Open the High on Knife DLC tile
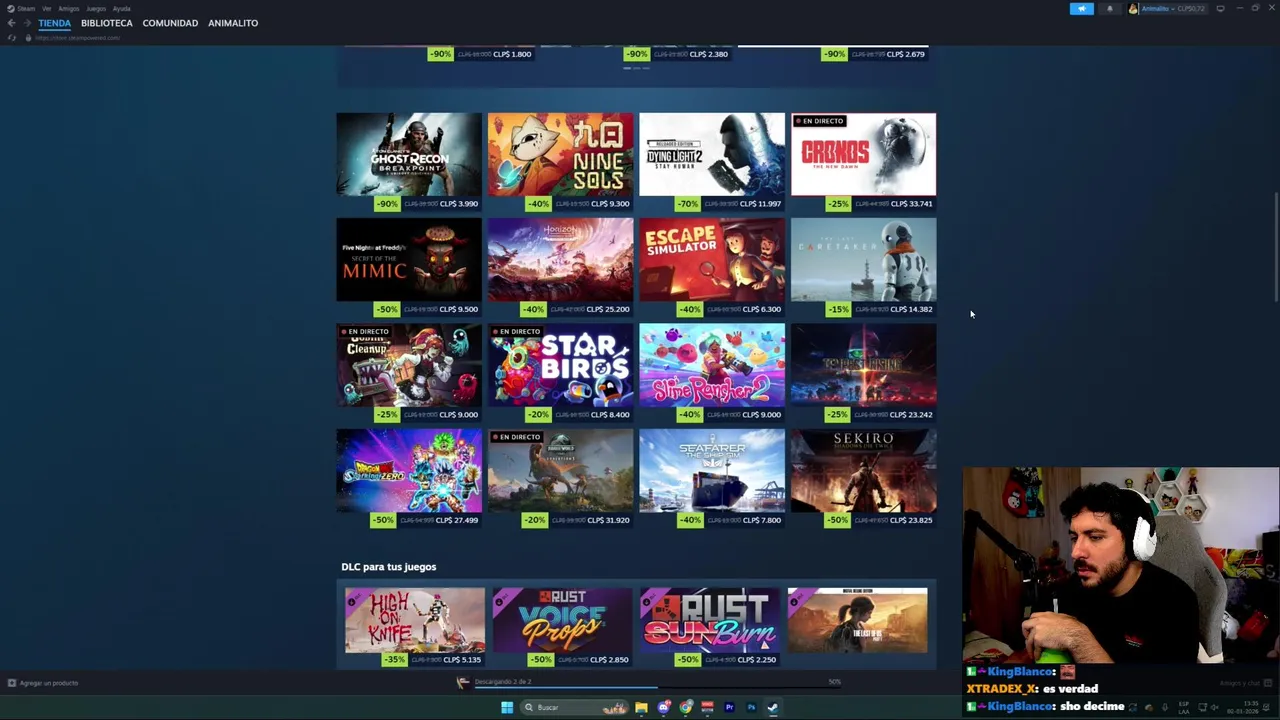 415,620
